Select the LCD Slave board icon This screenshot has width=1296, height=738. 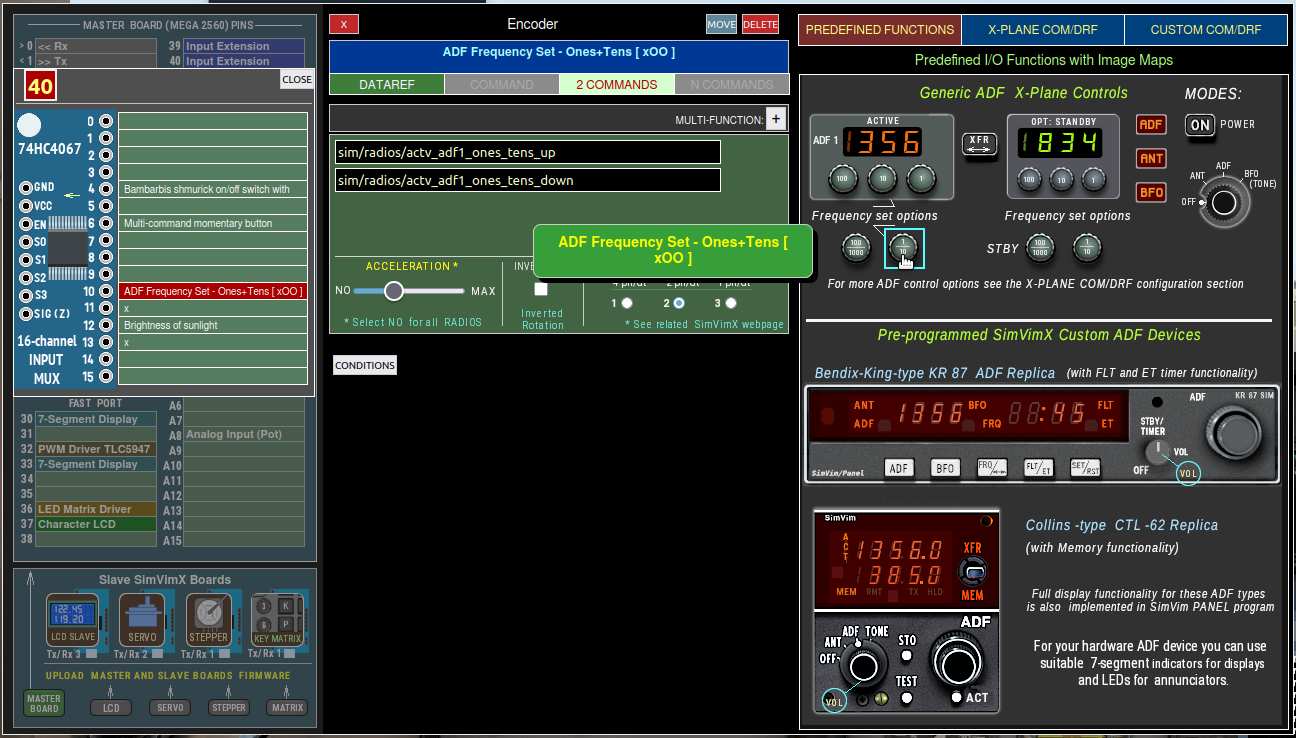pos(73,619)
